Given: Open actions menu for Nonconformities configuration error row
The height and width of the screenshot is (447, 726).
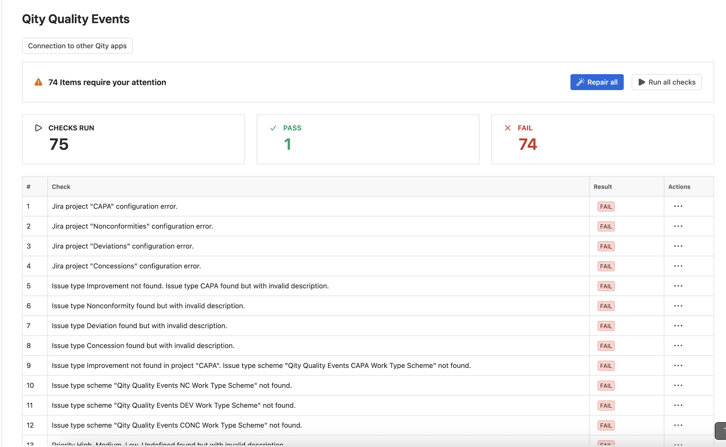Looking at the screenshot, I should pyautogui.click(x=678, y=227).
